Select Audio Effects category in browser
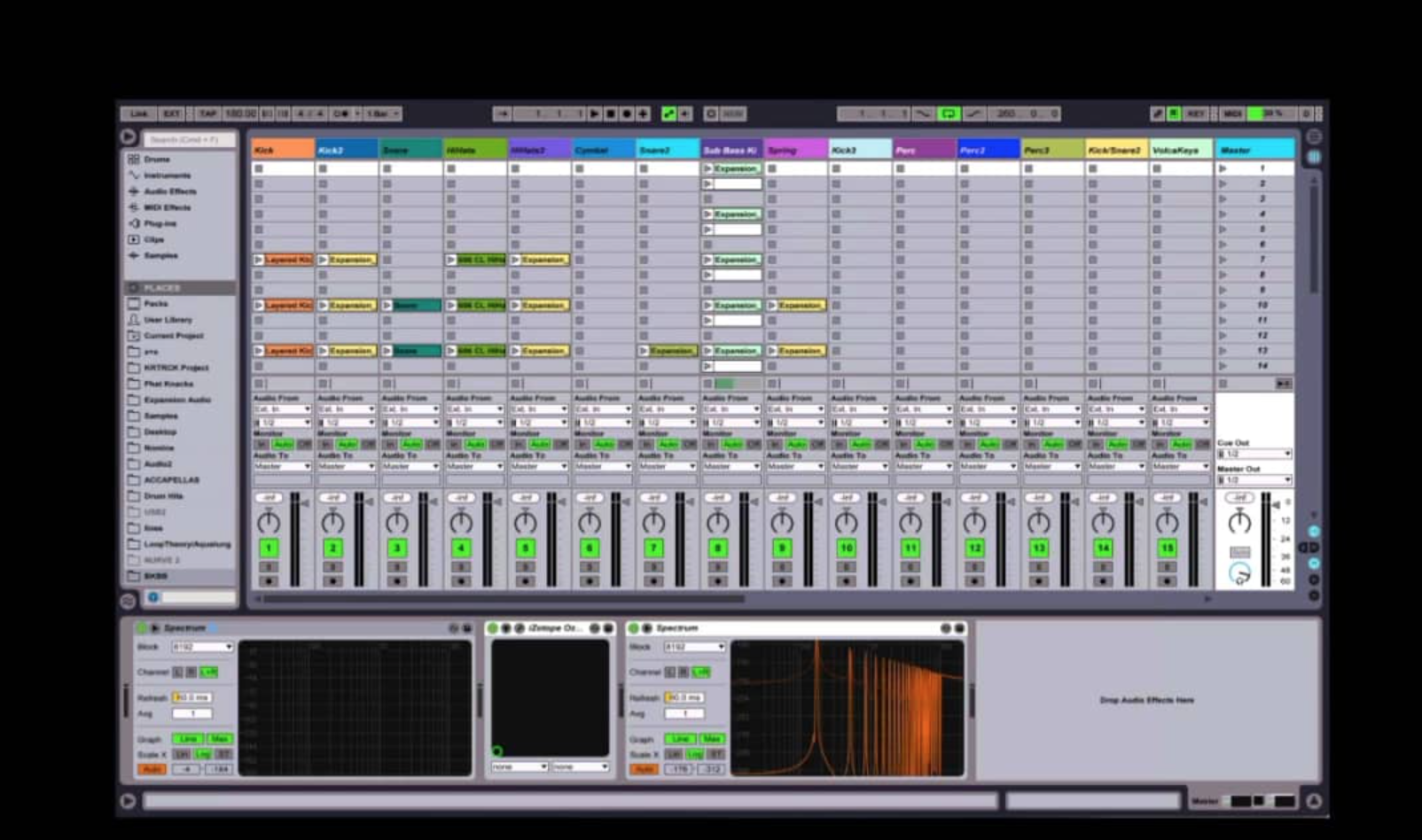 coord(169,191)
